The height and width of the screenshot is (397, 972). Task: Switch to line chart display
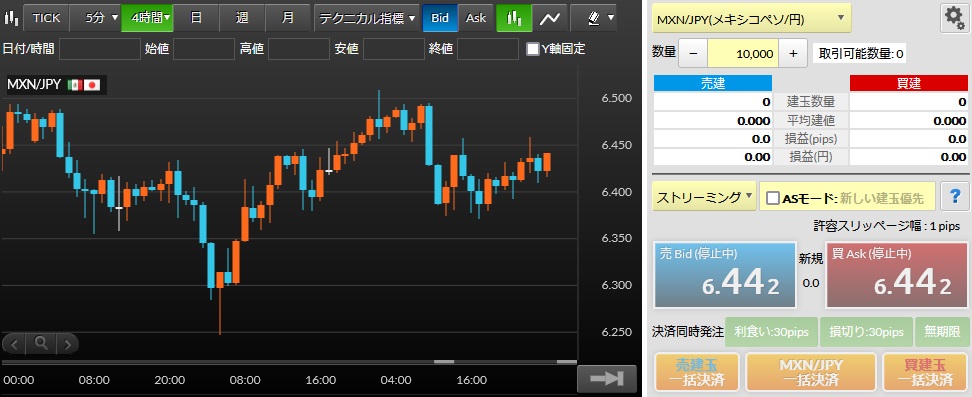[x=549, y=18]
